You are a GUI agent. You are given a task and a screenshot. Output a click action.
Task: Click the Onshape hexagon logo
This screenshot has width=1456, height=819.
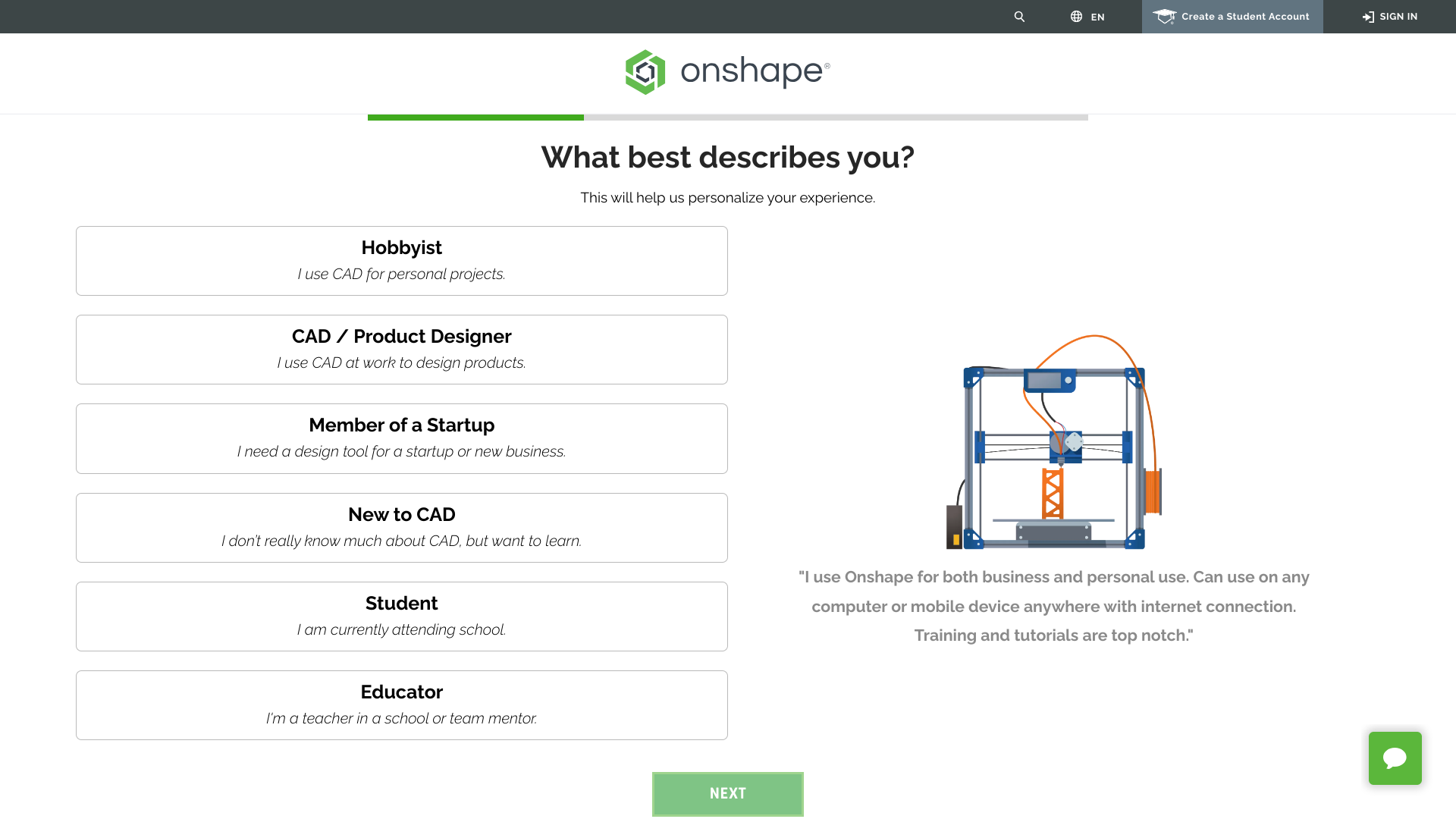[x=645, y=72]
